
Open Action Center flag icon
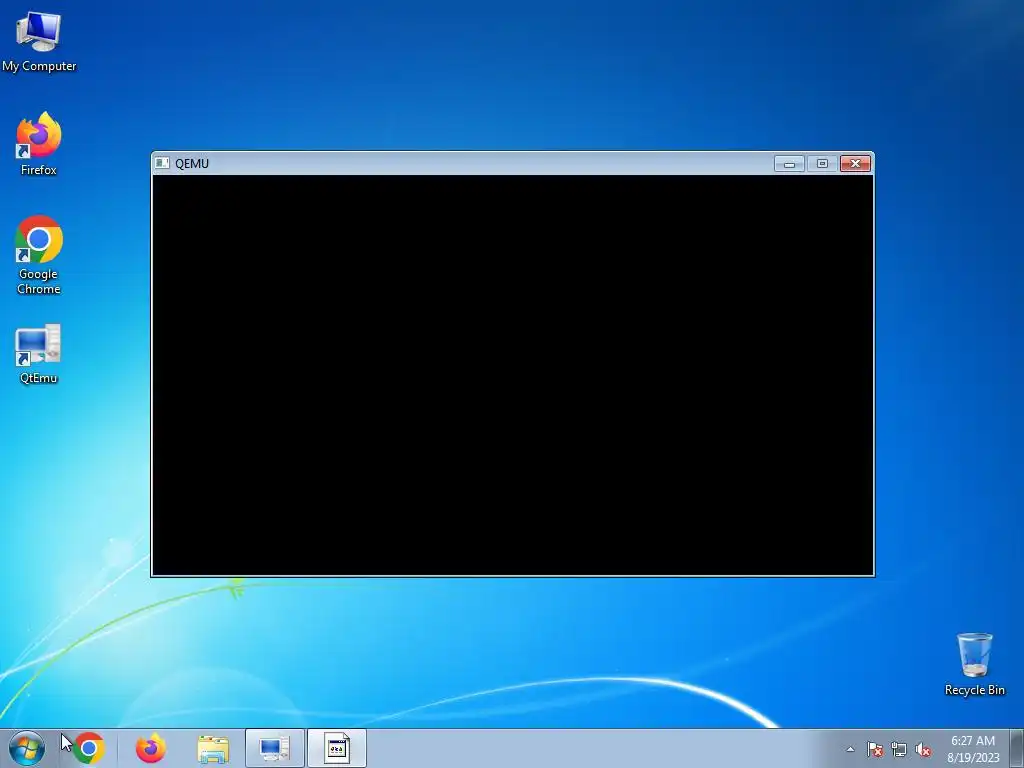pos(875,749)
